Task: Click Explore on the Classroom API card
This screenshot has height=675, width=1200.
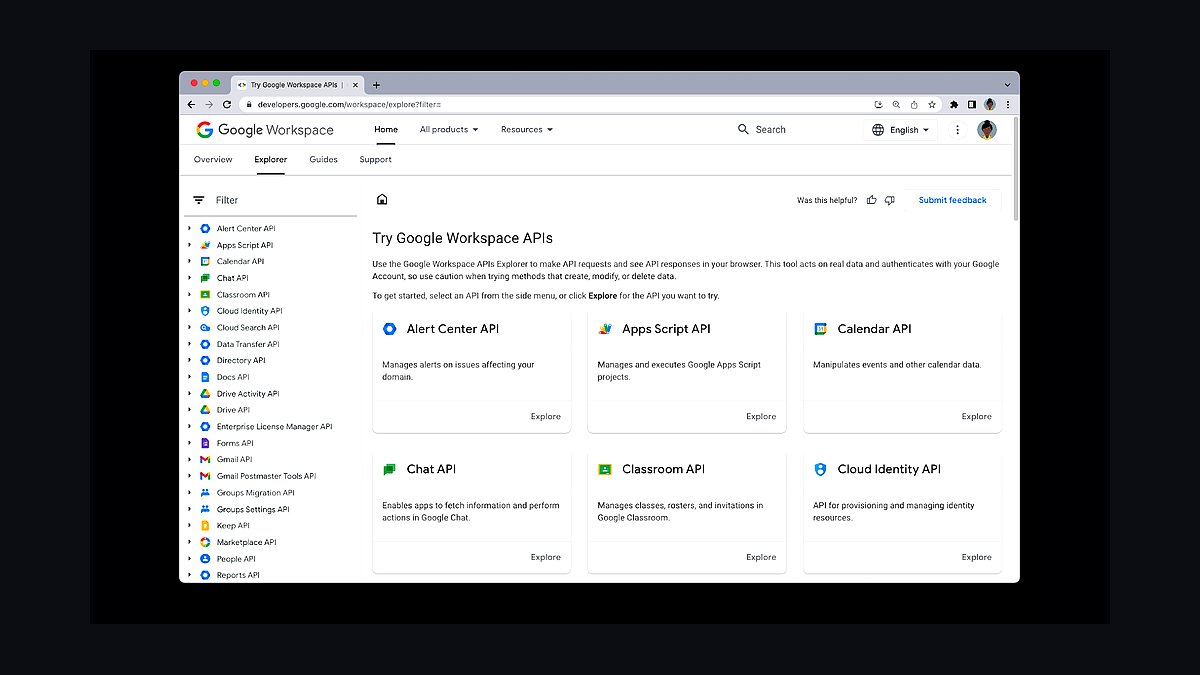Action: coord(761,557)
